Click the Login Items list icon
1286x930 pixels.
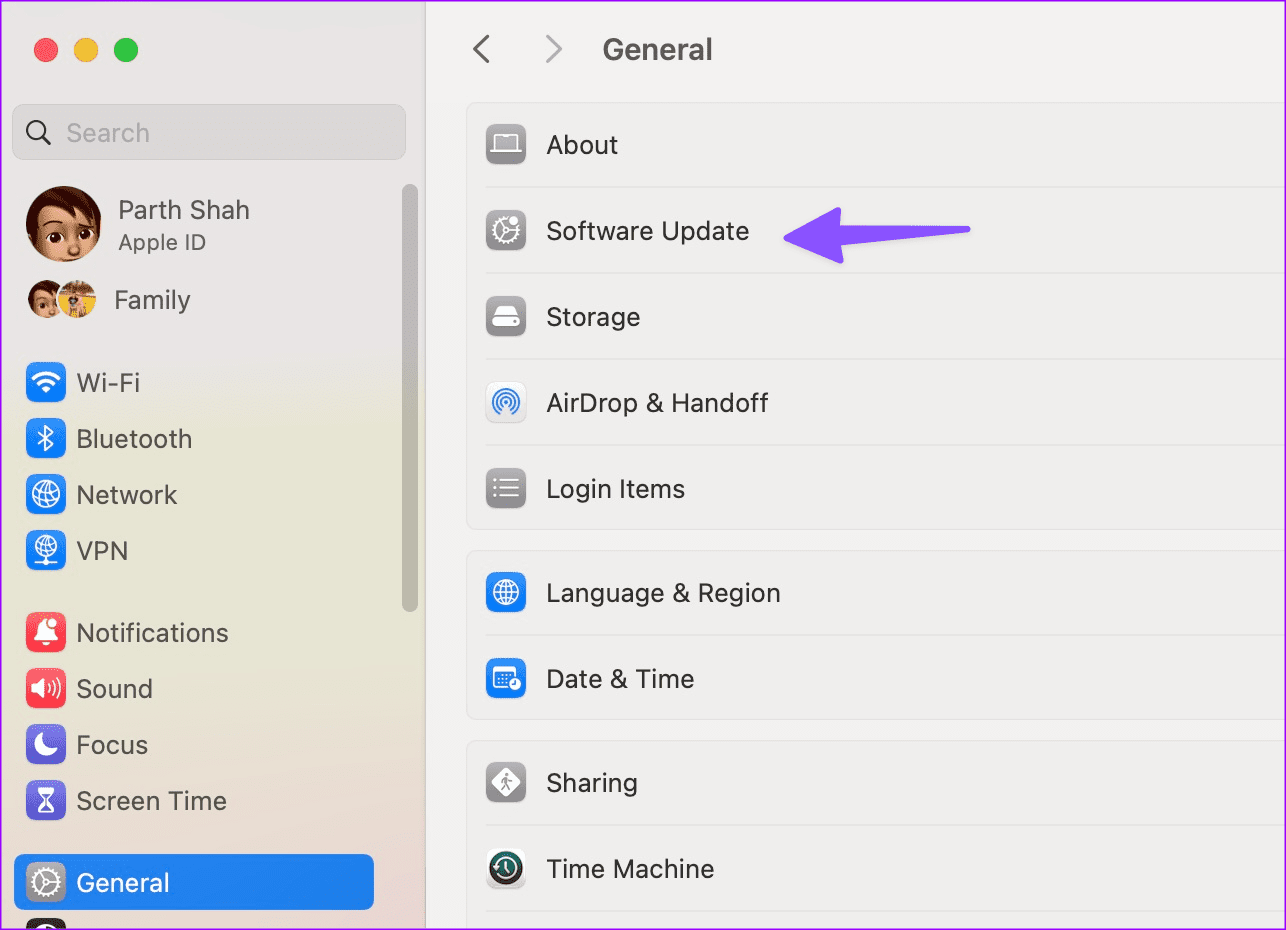coord(506,489)
